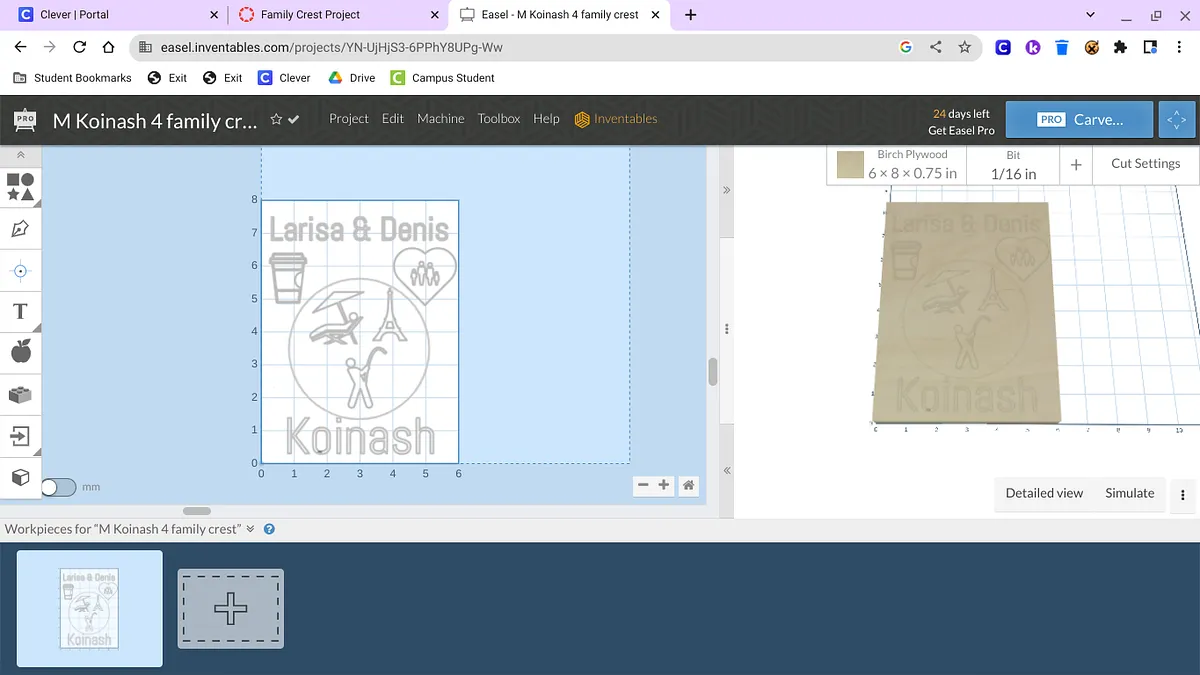Click the Import file icon
1200x675 pixels.
[x=20, y=436]
